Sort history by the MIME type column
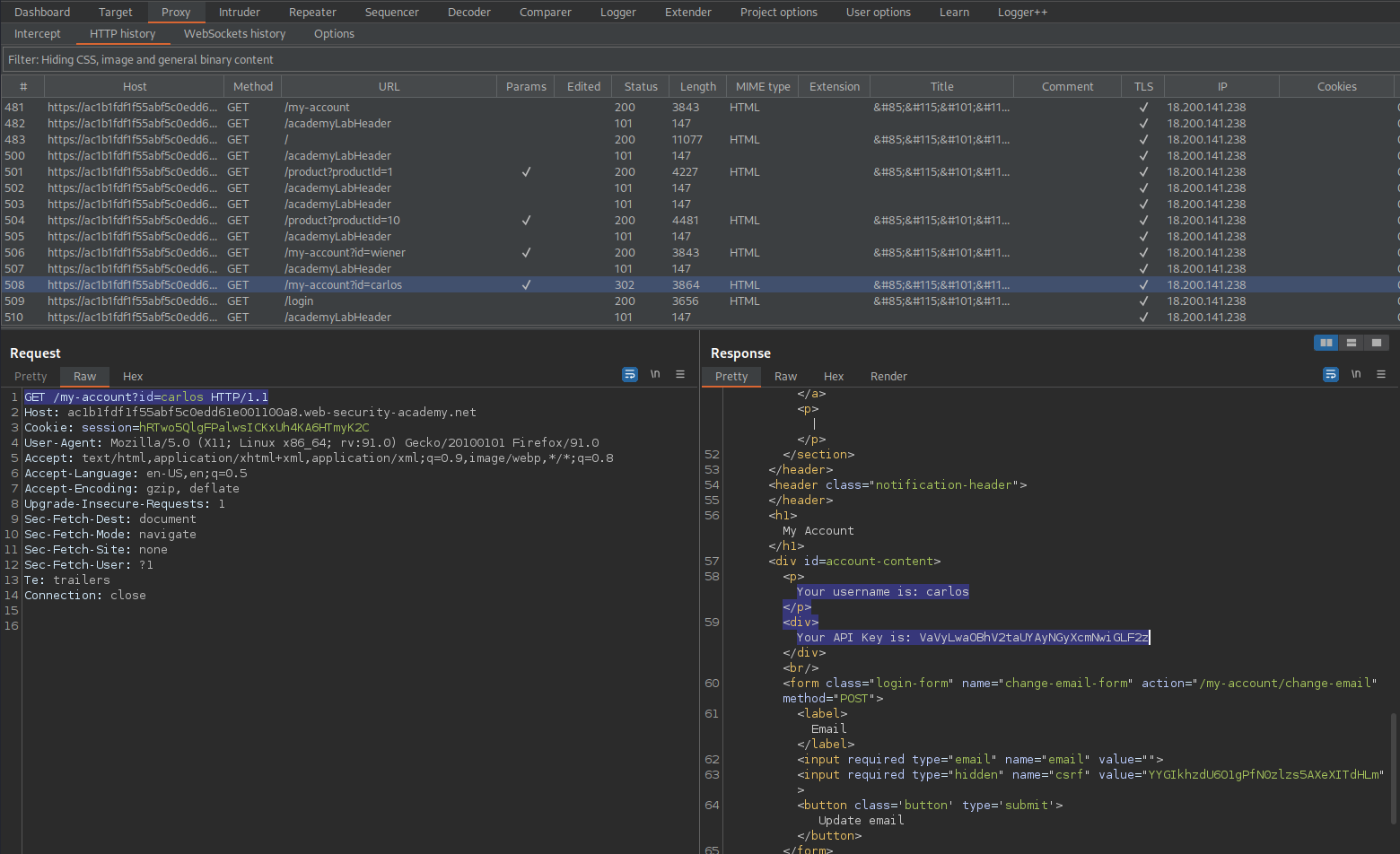 coord(763,86)
